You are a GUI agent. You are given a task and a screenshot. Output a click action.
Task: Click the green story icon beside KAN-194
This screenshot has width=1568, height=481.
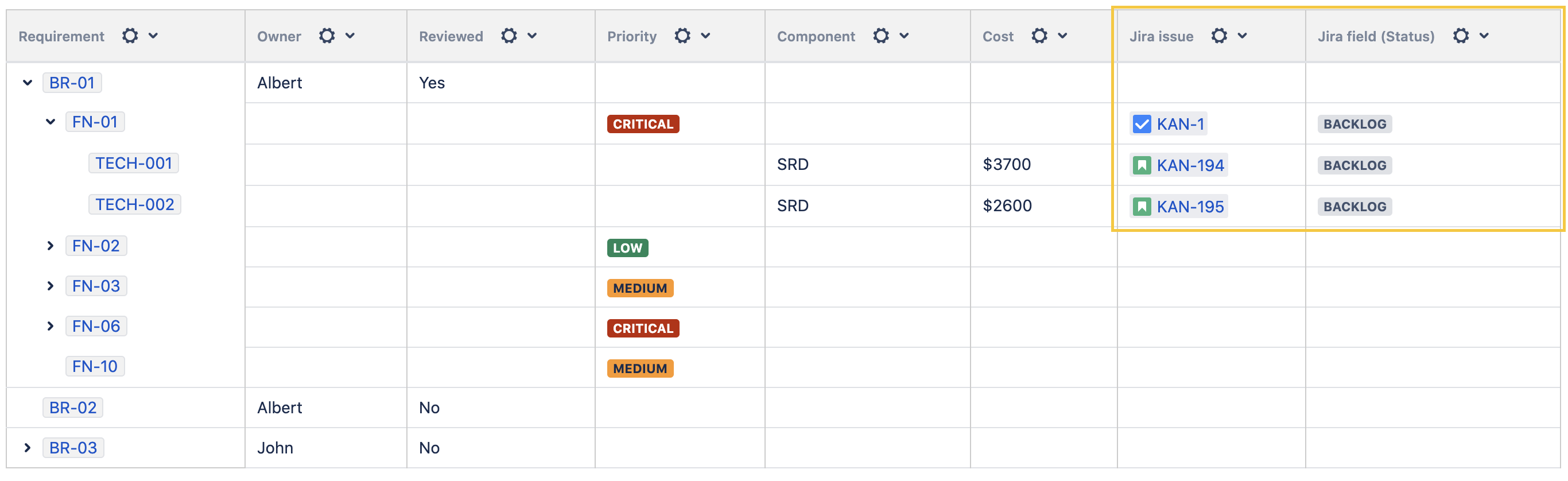[x=1142, y=166]
